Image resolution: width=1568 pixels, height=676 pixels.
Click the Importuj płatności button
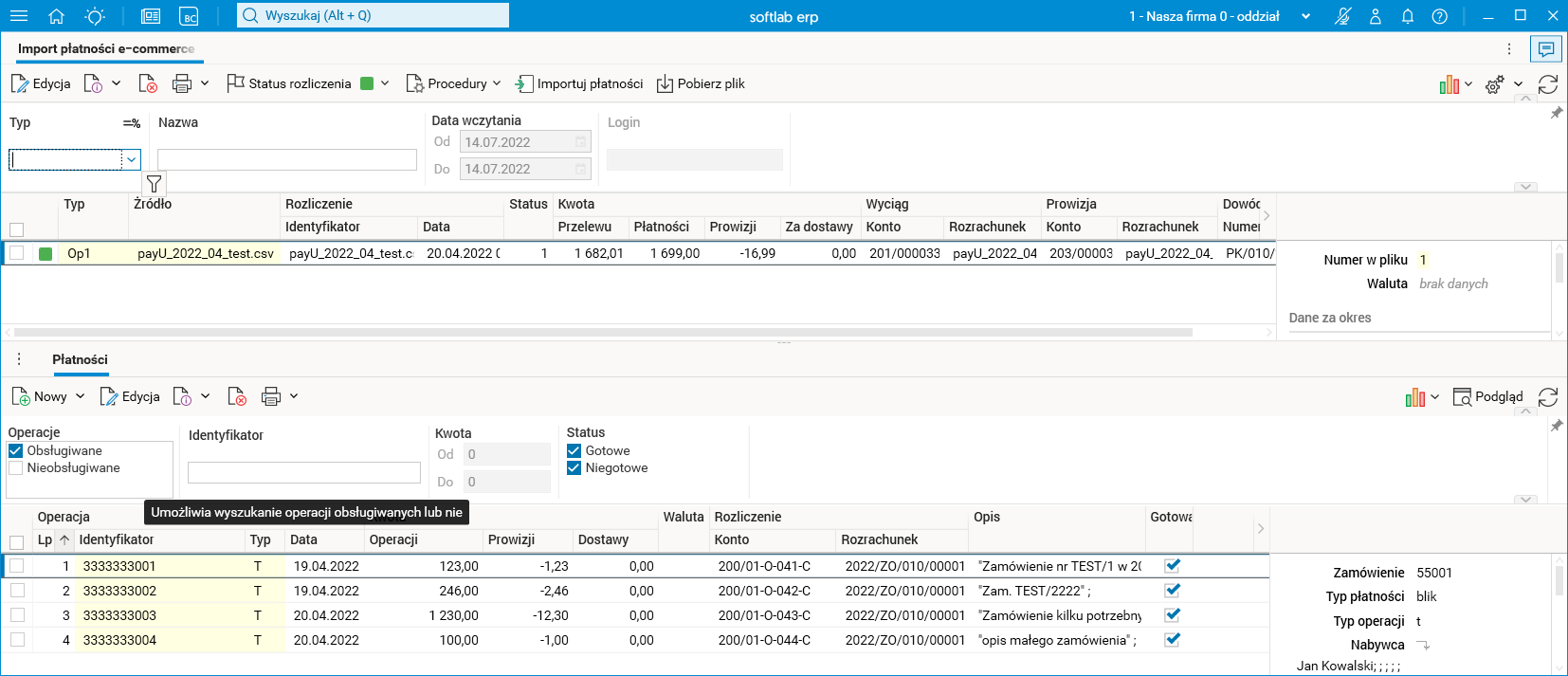pyautogui.click(x=579, y=83)
